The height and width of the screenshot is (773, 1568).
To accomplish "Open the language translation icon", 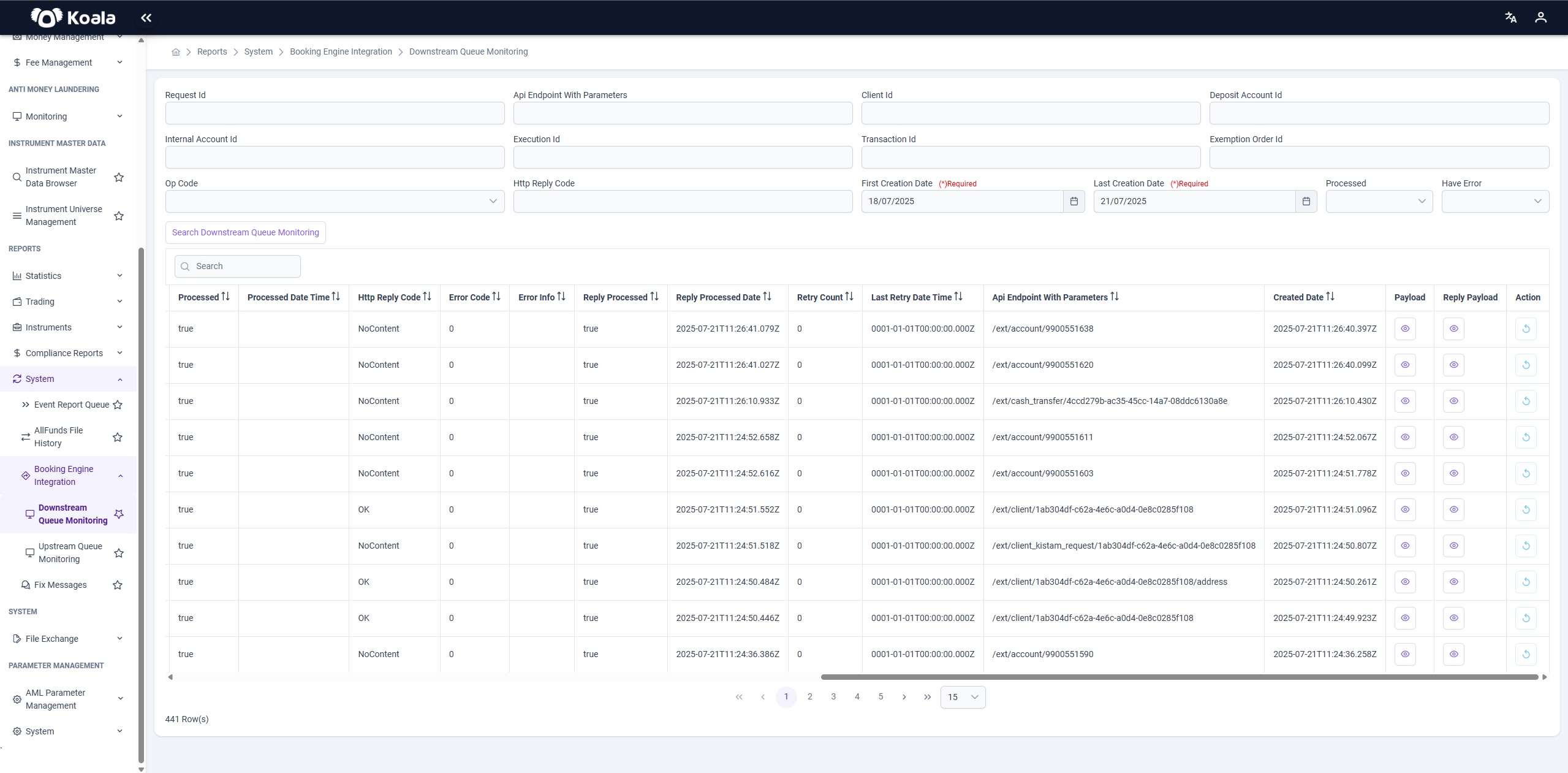I will (1510, 18).
